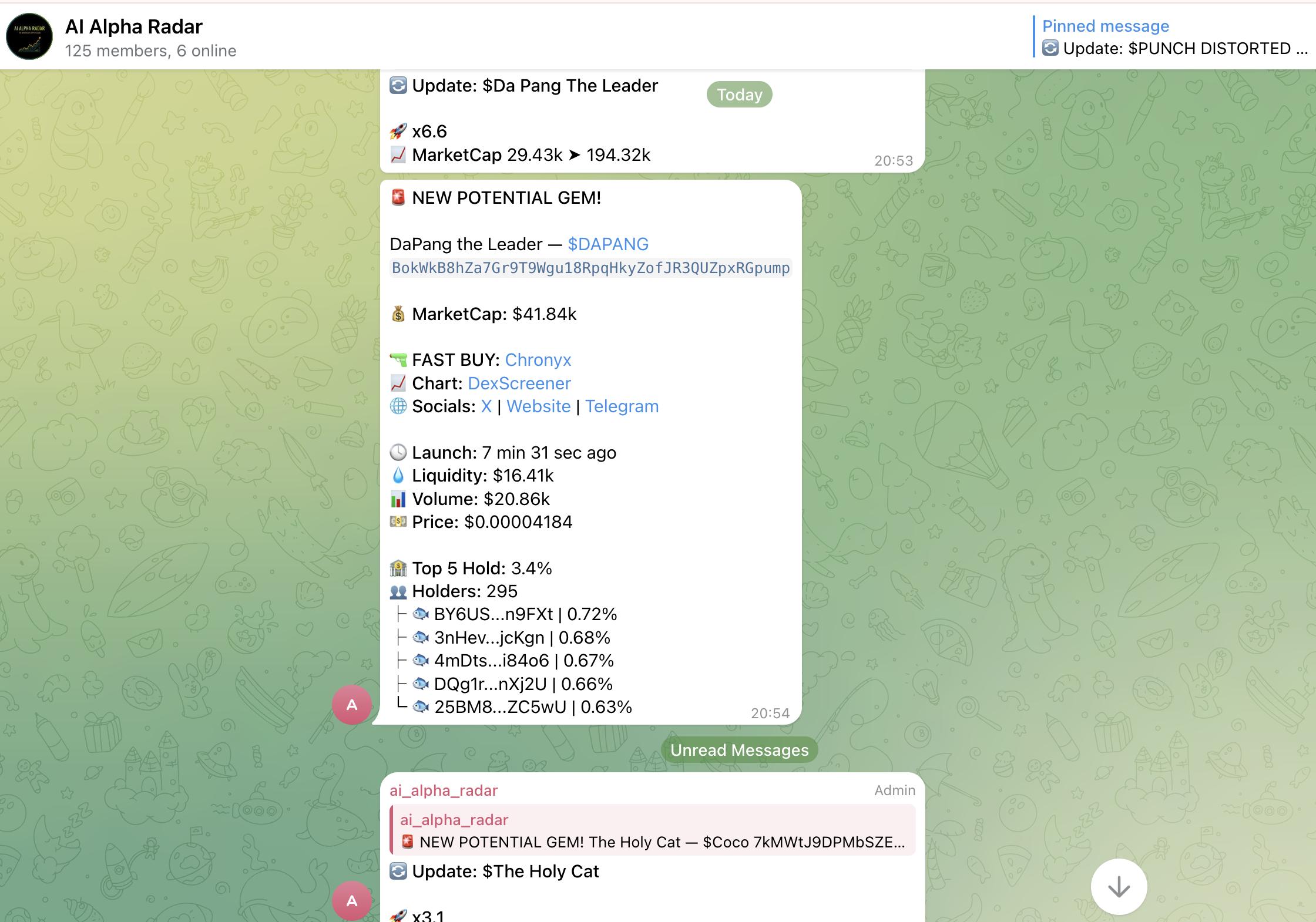This screenshot has height=922, width=1316.
Task: Open the token Telegram link
Action: tap(622, 406)
